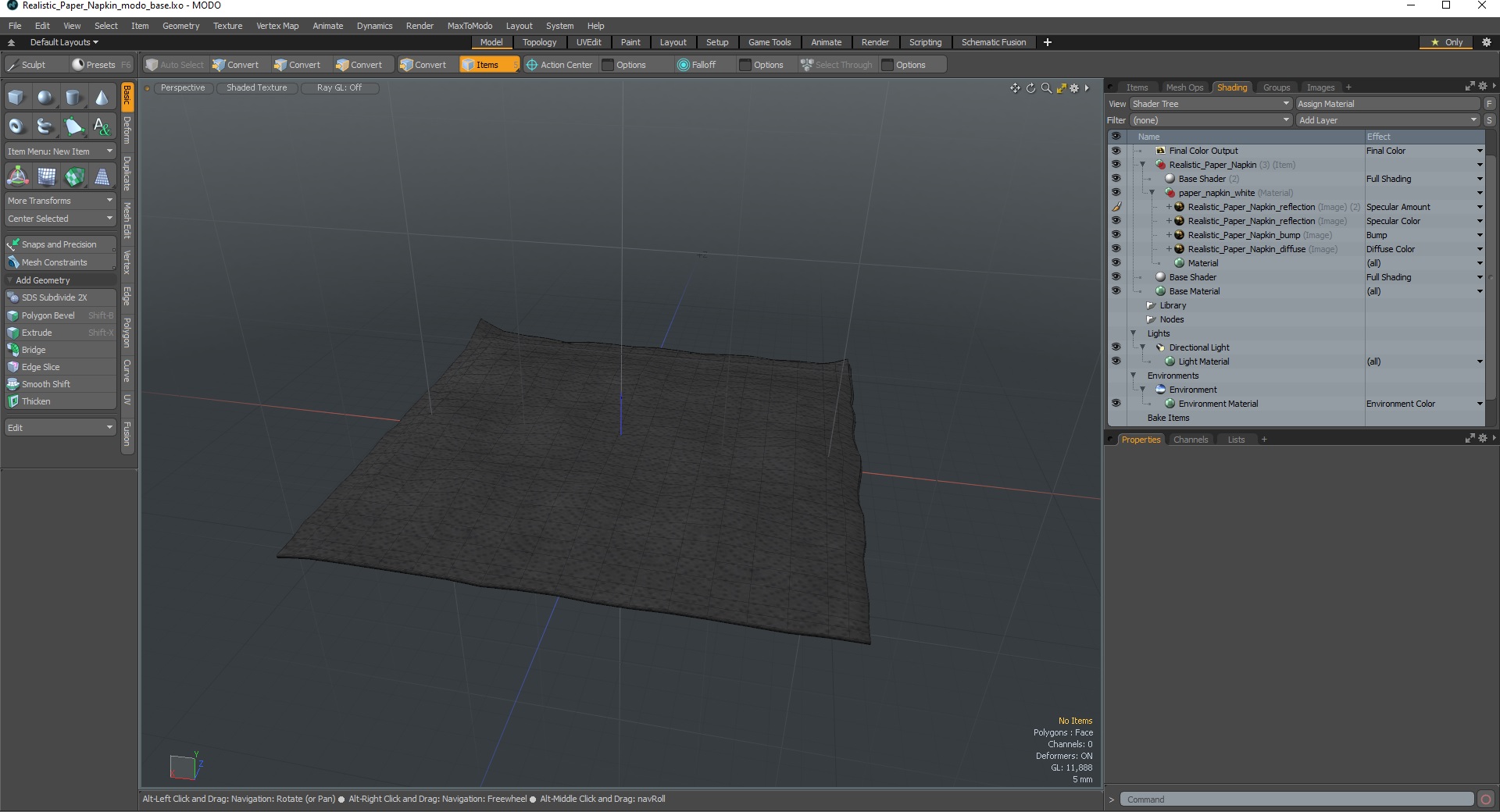Select the cone primitive tool icon

(x=102, y=98)
